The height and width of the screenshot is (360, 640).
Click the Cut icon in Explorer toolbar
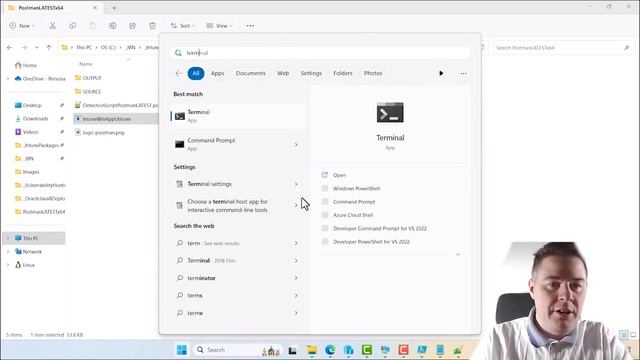(x=53, y=26)
